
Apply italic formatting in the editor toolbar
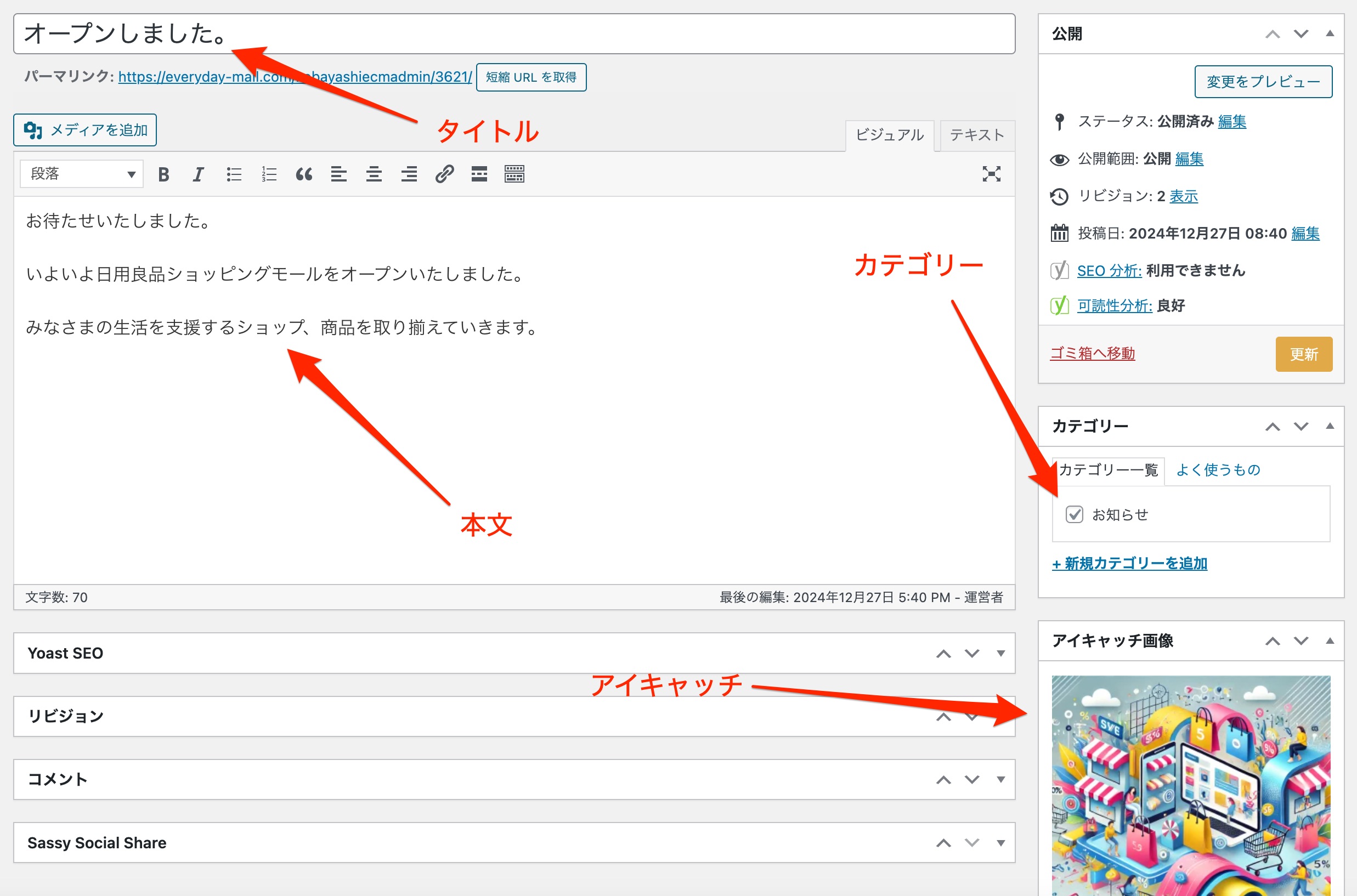click(x=199, y=174)
